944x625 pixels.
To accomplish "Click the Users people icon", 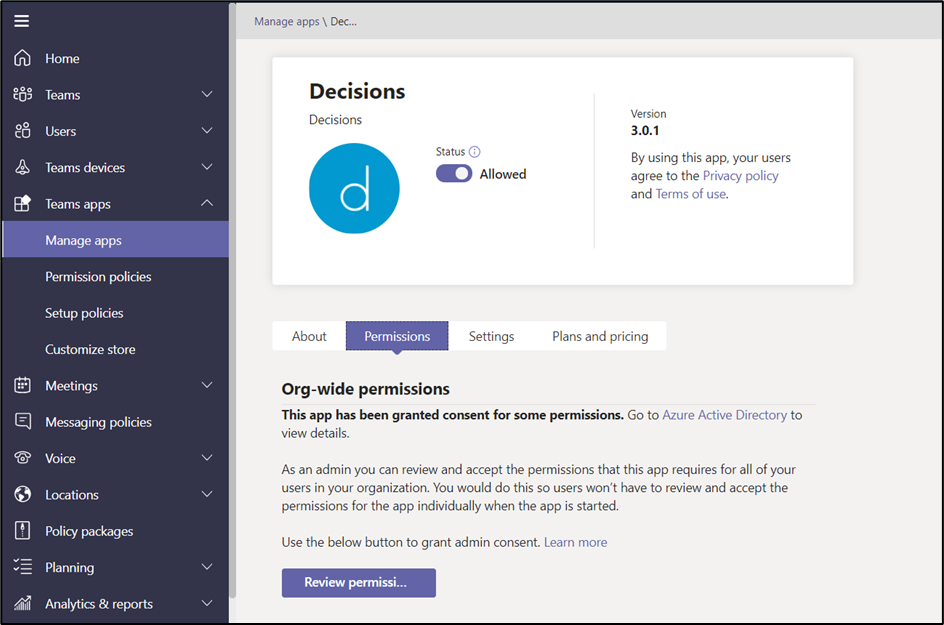I will 22,131.
